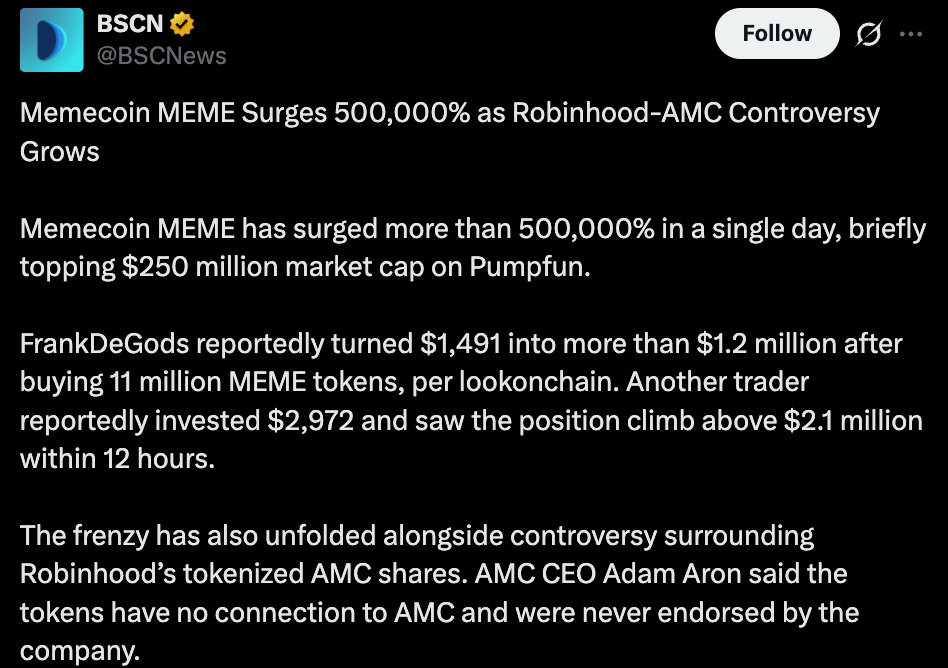This screenshot has width=948, height=668.
Task: Click the name 'FrankDeGods' in the post
Action: [x=105, y=343]
